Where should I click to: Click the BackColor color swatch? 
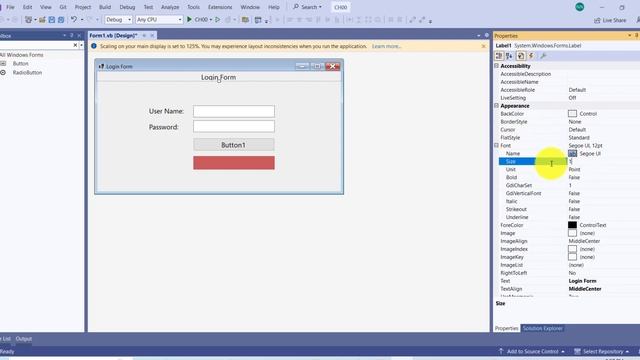pyautogui.click(x=572, y=113)
